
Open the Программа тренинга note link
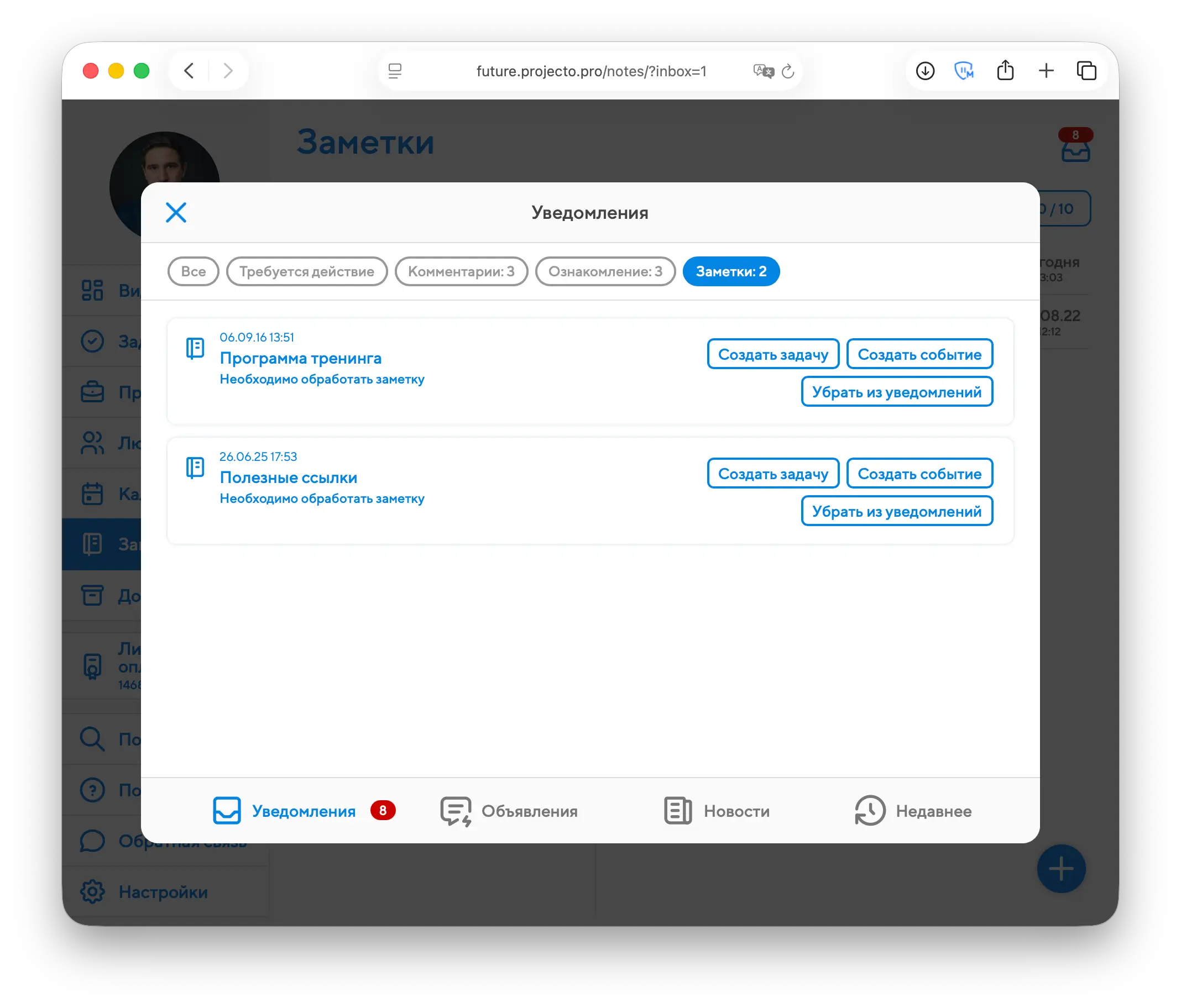pos(300,359)
